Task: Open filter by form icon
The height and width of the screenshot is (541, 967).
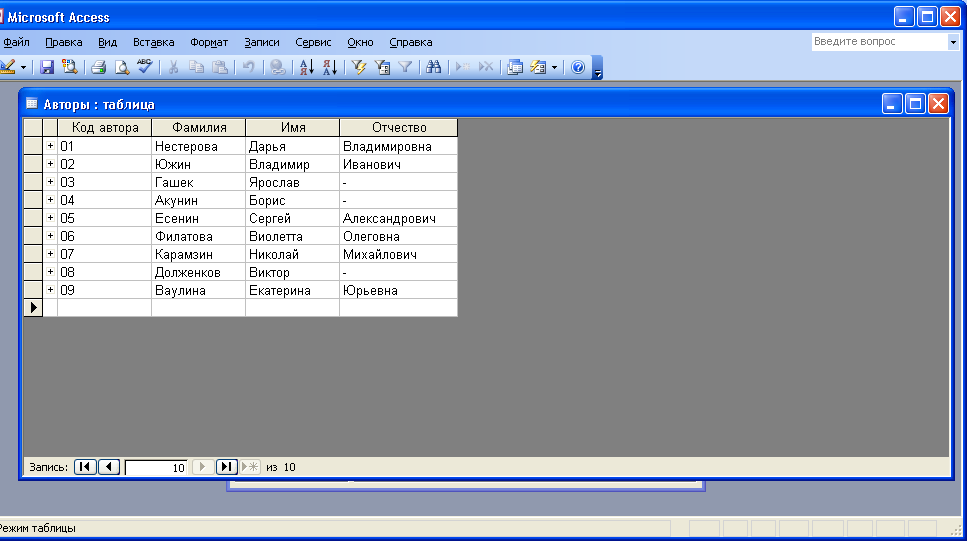Action: pos(382,67)
